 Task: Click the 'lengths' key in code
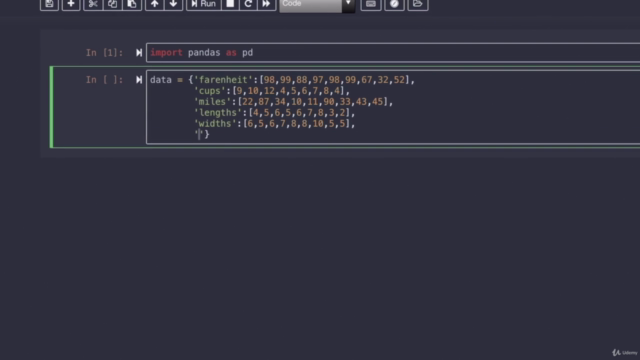[218, 113]
